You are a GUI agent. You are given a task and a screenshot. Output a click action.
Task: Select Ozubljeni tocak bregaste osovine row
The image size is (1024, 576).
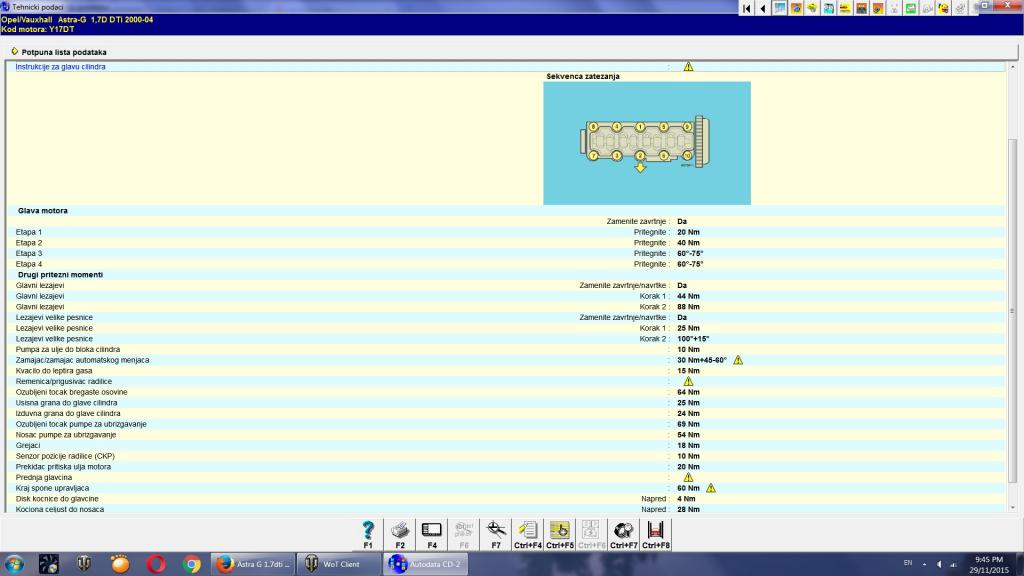[505, 392]
